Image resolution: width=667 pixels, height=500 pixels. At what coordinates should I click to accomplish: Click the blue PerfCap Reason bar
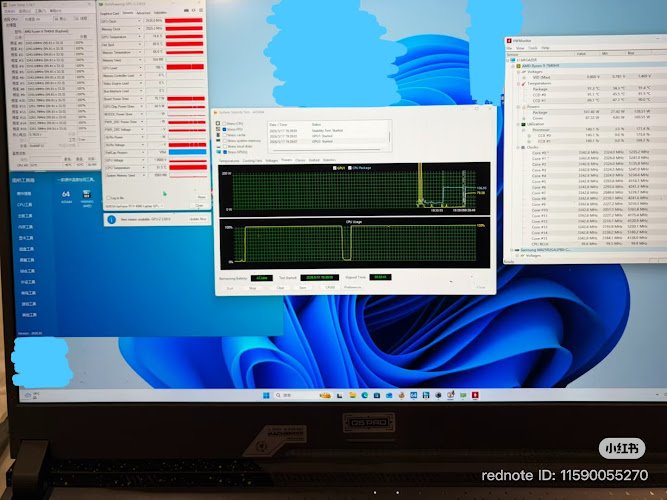click(x=187, y=152)
